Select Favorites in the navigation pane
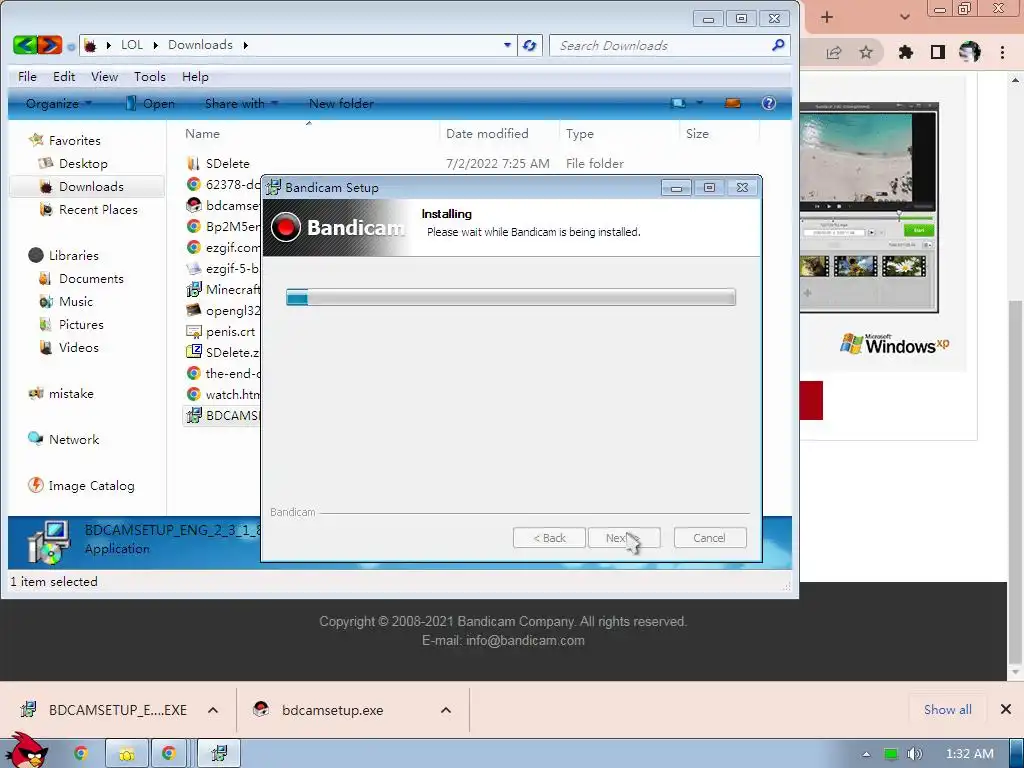Screen dimensions: 1024x768 [74, 140]
